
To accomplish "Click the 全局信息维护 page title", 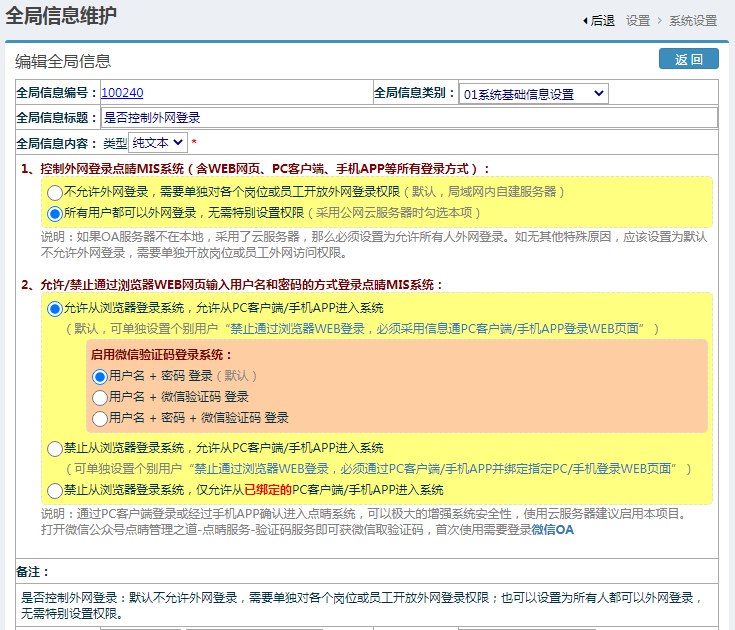I will click(61, 17).
